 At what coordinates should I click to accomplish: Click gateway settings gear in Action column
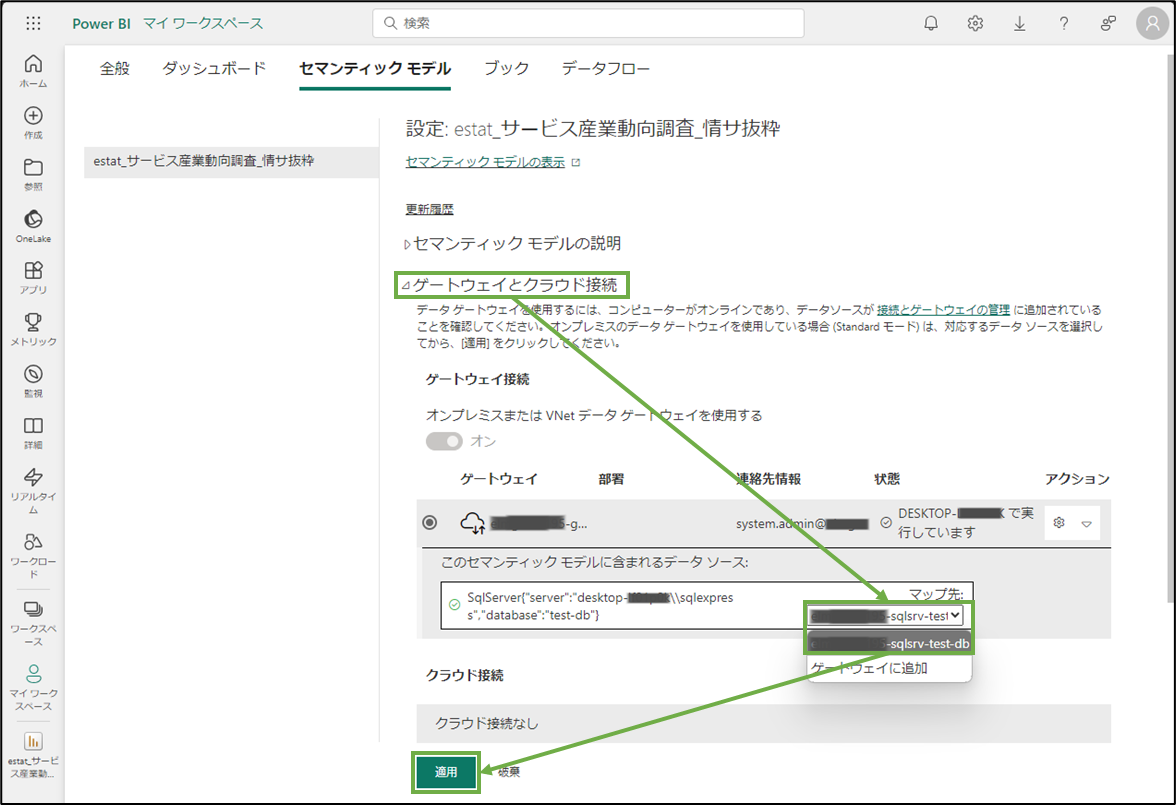(x=1059, y=523)
